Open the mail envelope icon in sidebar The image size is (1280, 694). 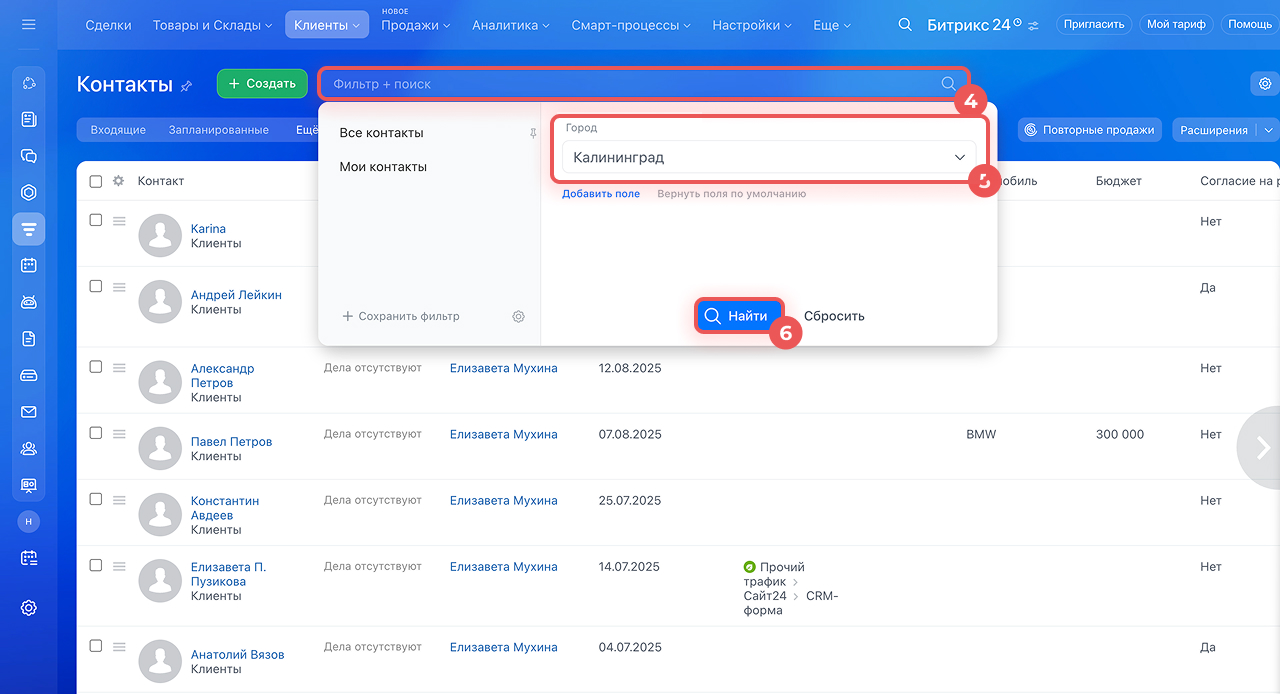pyautogui.click(x=28, y=412)
